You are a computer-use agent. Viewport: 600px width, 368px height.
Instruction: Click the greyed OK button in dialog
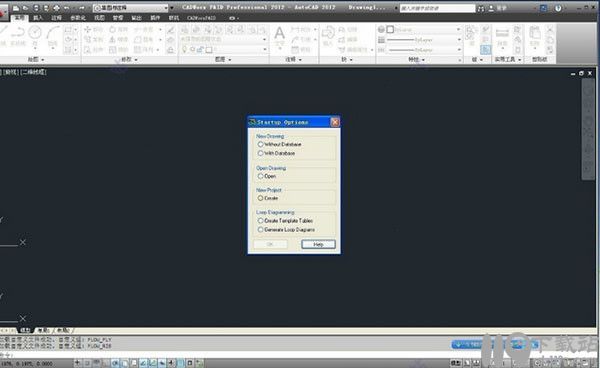coord(270,244)
